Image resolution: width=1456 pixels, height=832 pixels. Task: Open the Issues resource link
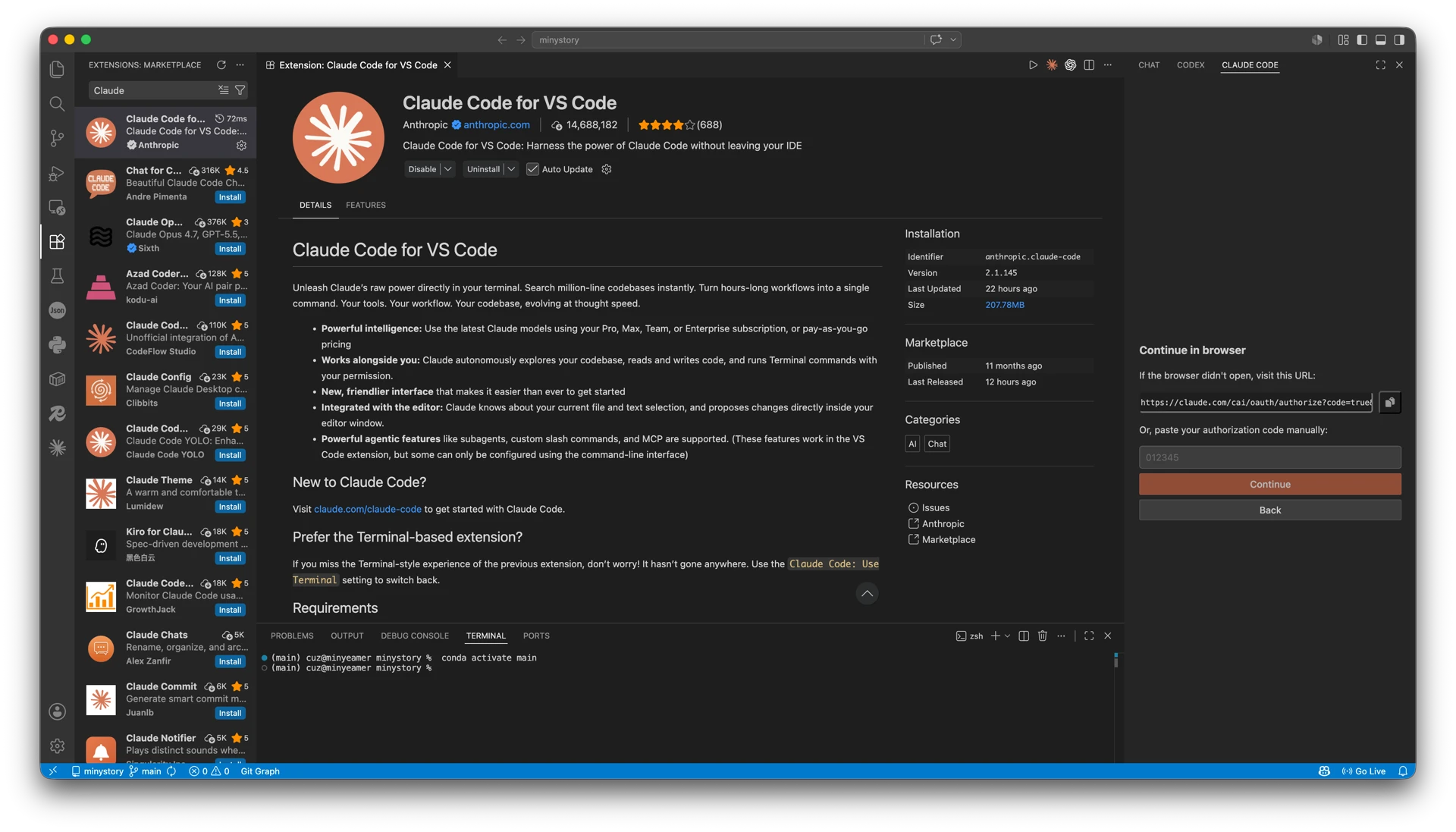coord(928,507)
